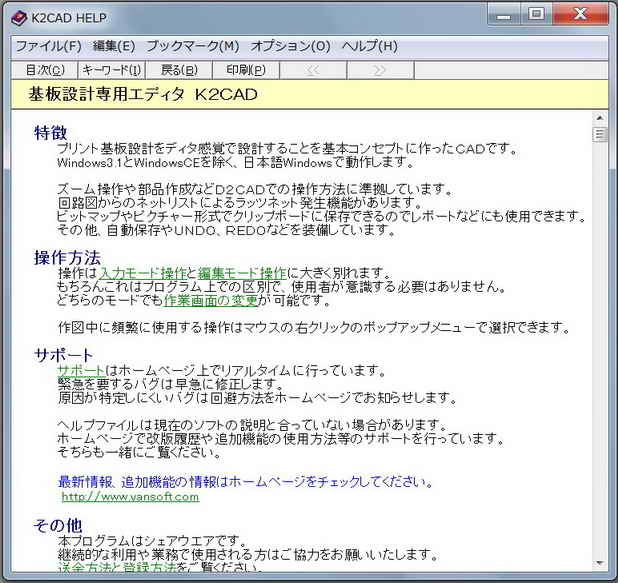Open the ブックマーク(M) menu
Image resolution: width=618 pixels, height=583 pixels.
(193, 47)
